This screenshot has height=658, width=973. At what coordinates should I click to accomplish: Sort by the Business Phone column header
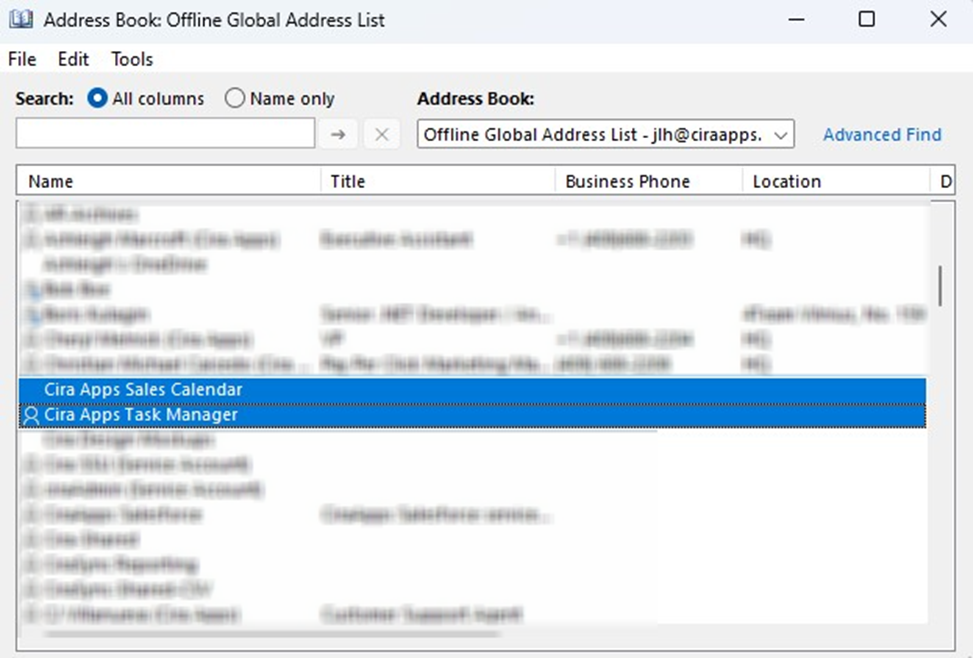pyautogui.click(x=649, y=181)
